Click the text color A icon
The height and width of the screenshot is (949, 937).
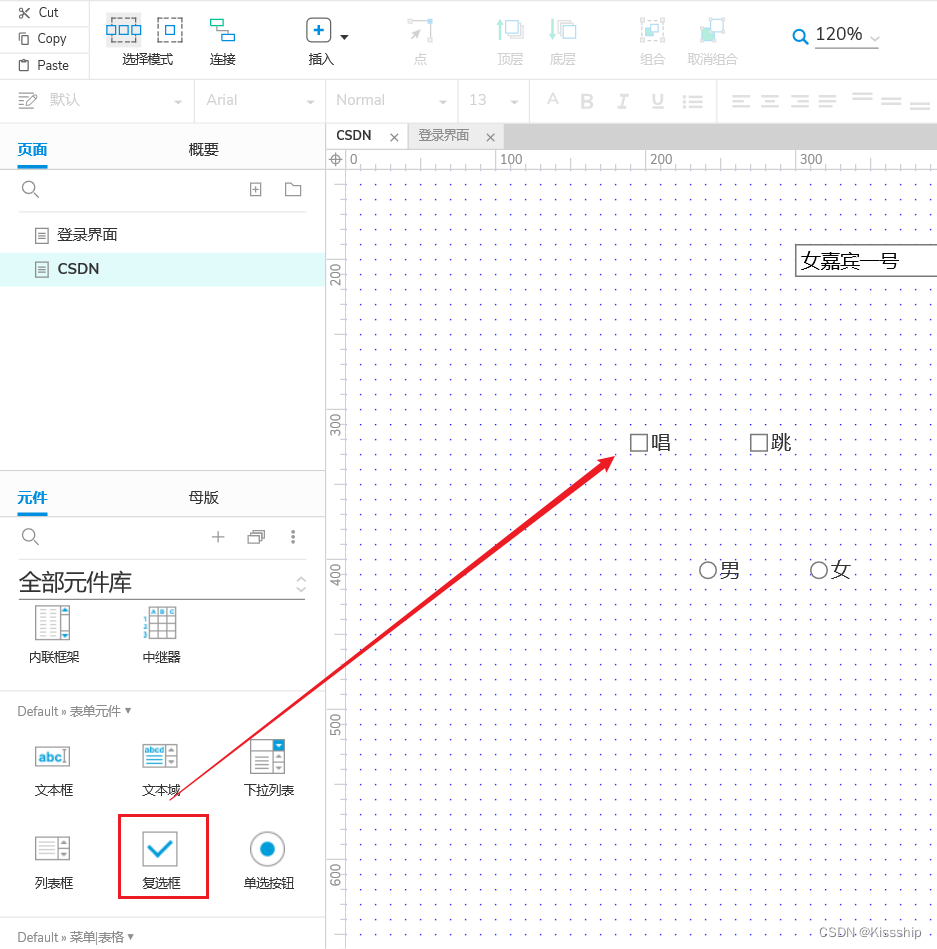pos(553,99)
